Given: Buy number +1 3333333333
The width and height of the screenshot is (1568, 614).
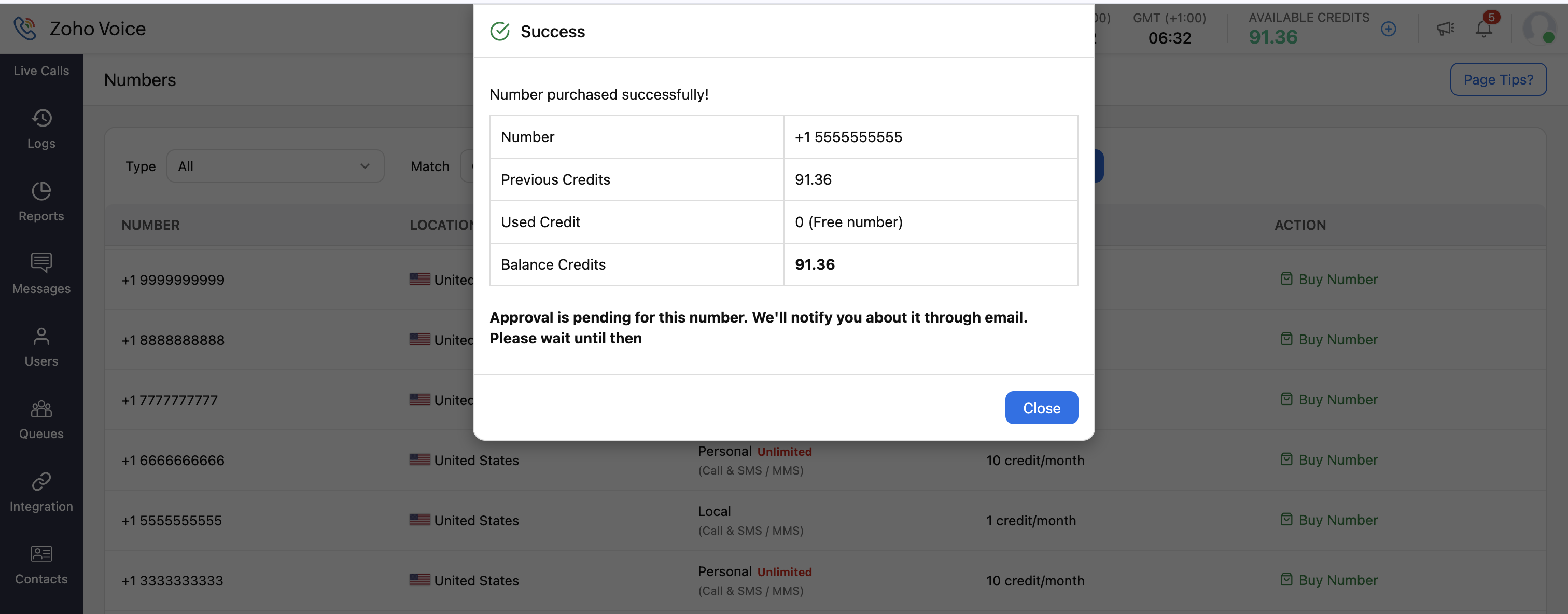Looking at the screenshot, I should click(1329, 580).
